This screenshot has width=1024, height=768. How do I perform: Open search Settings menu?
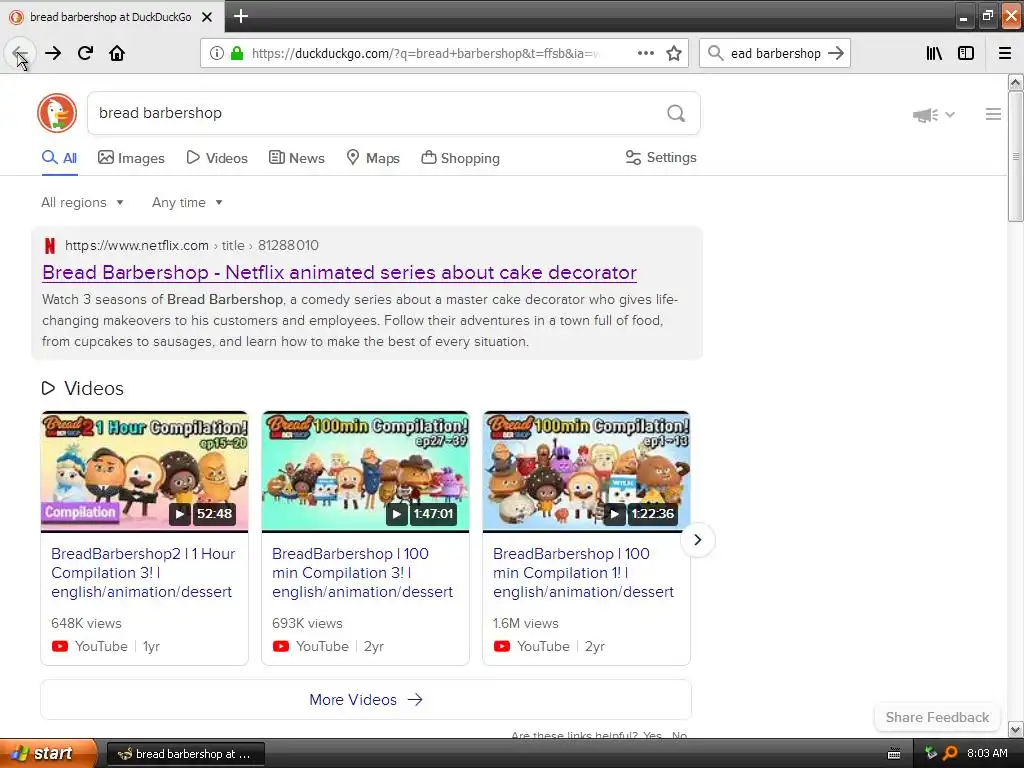tap(661, 157)
